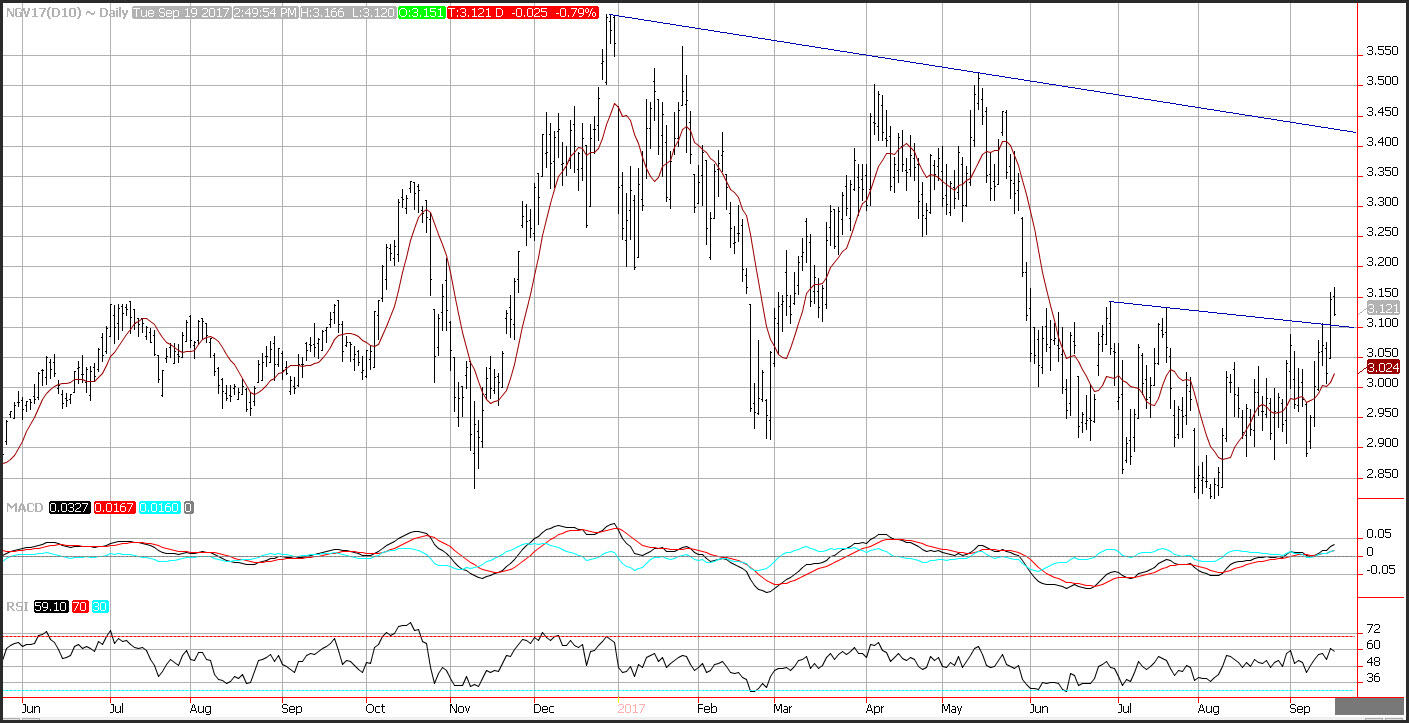Click the gray scrollbar thumb at bottom right
Image resolution: width=1409 pixels, height=723 pixels.
1368,708
